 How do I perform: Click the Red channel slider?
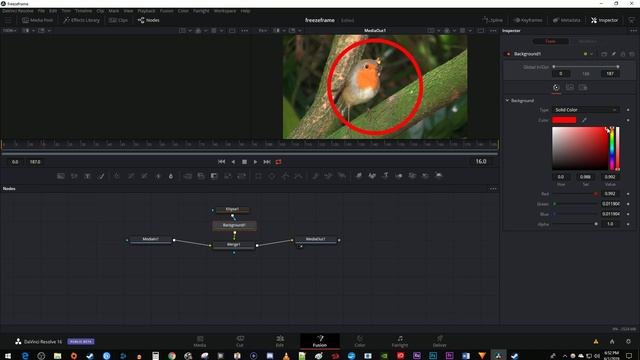tap(576, 194)
